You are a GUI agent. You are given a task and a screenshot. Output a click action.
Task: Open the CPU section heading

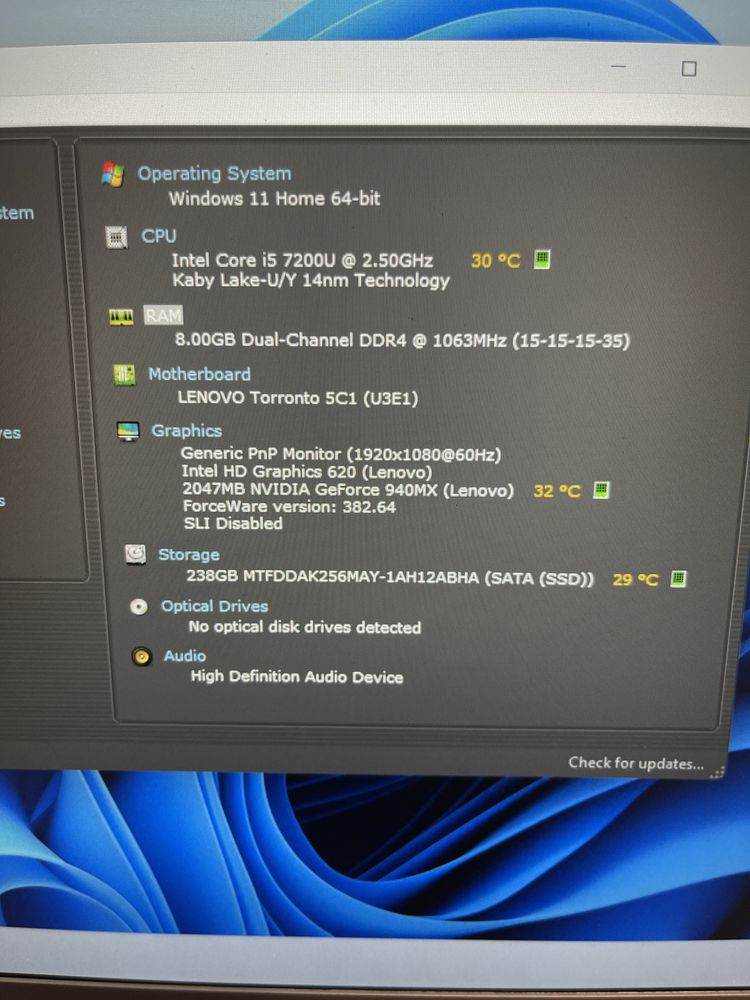(x=159, y=236)
